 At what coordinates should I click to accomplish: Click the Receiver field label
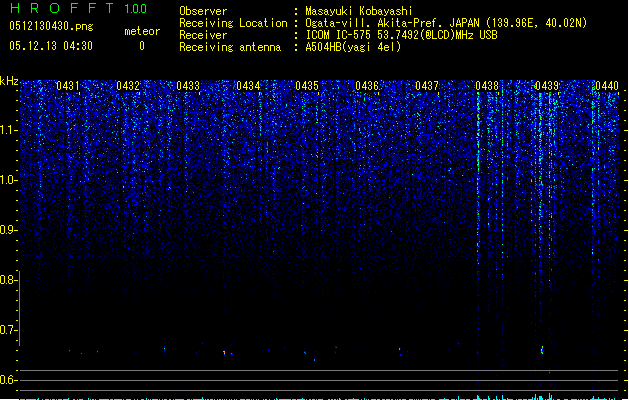coord(203,35)
